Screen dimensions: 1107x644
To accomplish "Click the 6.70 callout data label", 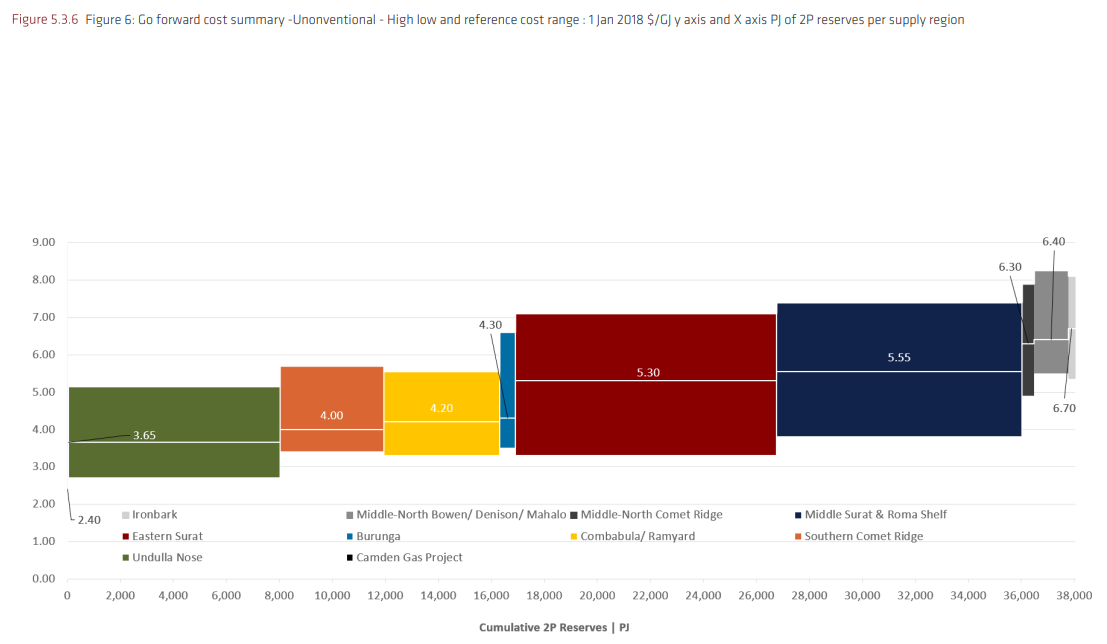I will (1063, 408).
